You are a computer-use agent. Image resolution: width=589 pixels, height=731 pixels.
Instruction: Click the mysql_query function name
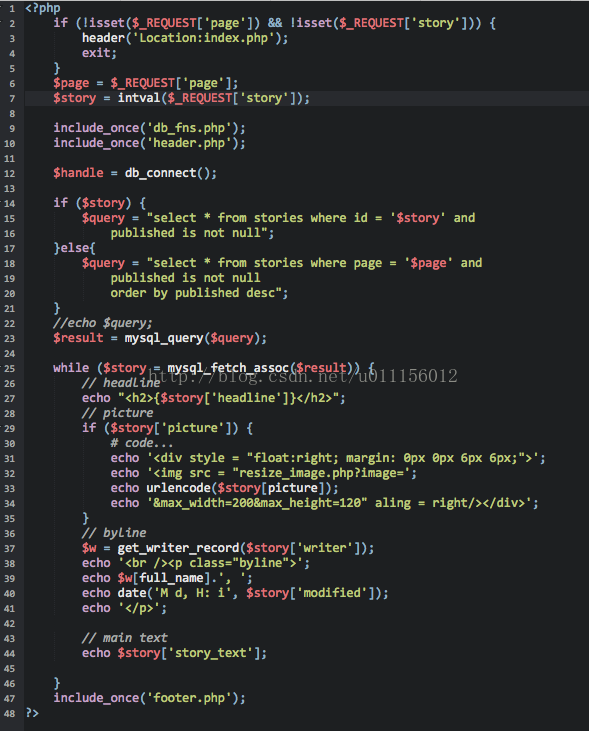point(164,338)
